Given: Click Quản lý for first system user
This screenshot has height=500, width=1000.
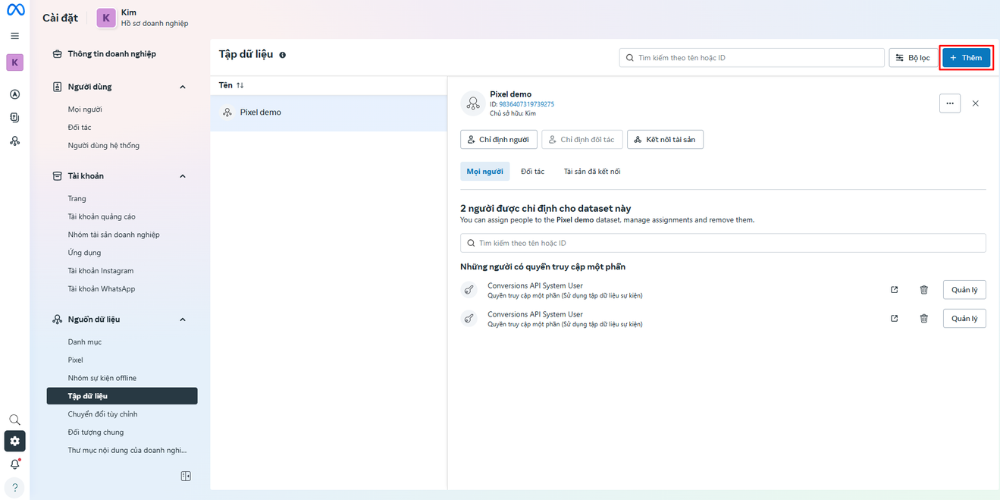Looking at the screenshot, I should point(964,290).
